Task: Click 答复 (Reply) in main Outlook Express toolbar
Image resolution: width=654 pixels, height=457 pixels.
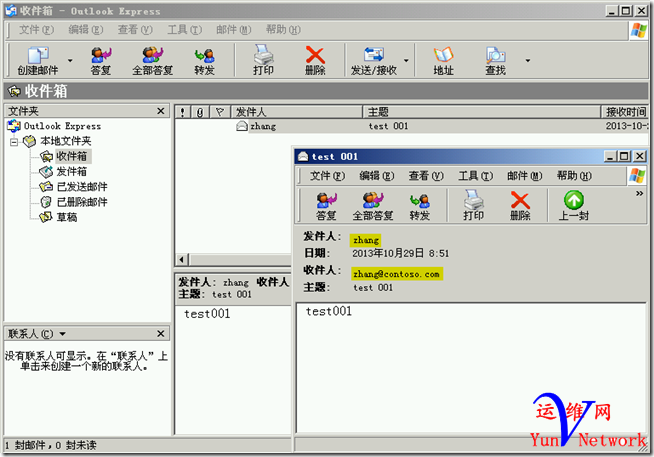Action: coord(101,60)
